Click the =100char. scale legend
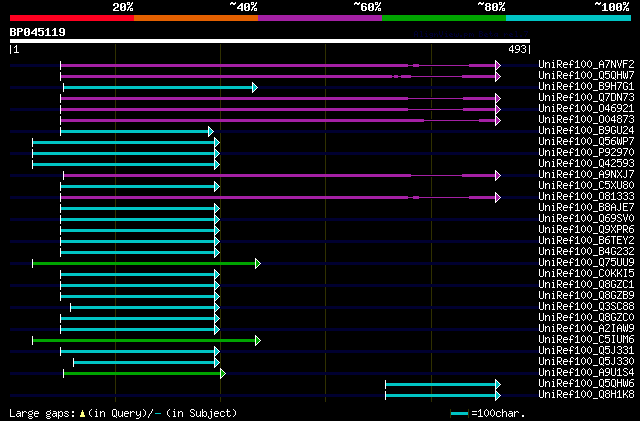Viewport: 640px width, 421px height. (x=488, y=413)
